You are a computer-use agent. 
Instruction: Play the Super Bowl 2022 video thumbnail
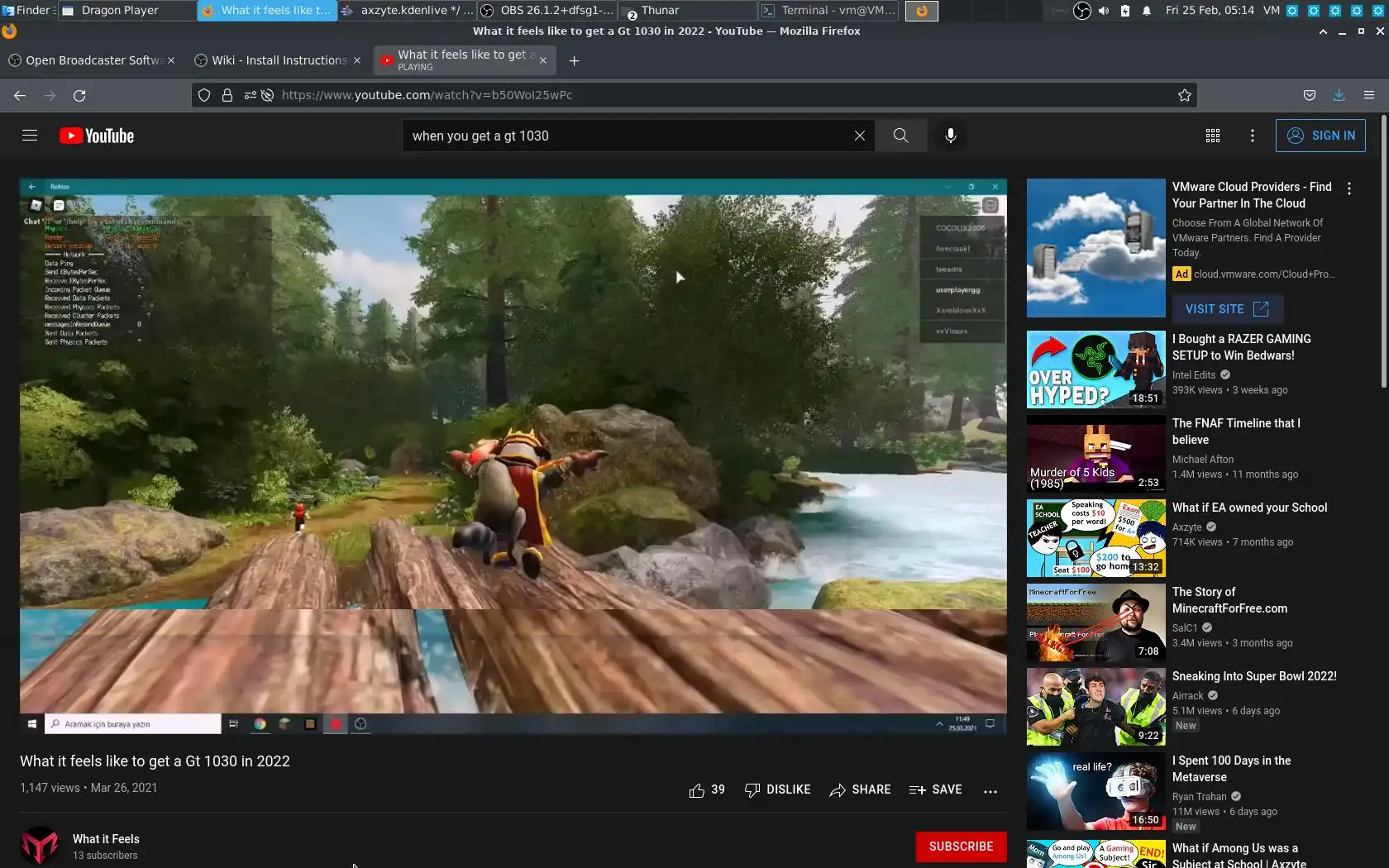pos(1096,707)
